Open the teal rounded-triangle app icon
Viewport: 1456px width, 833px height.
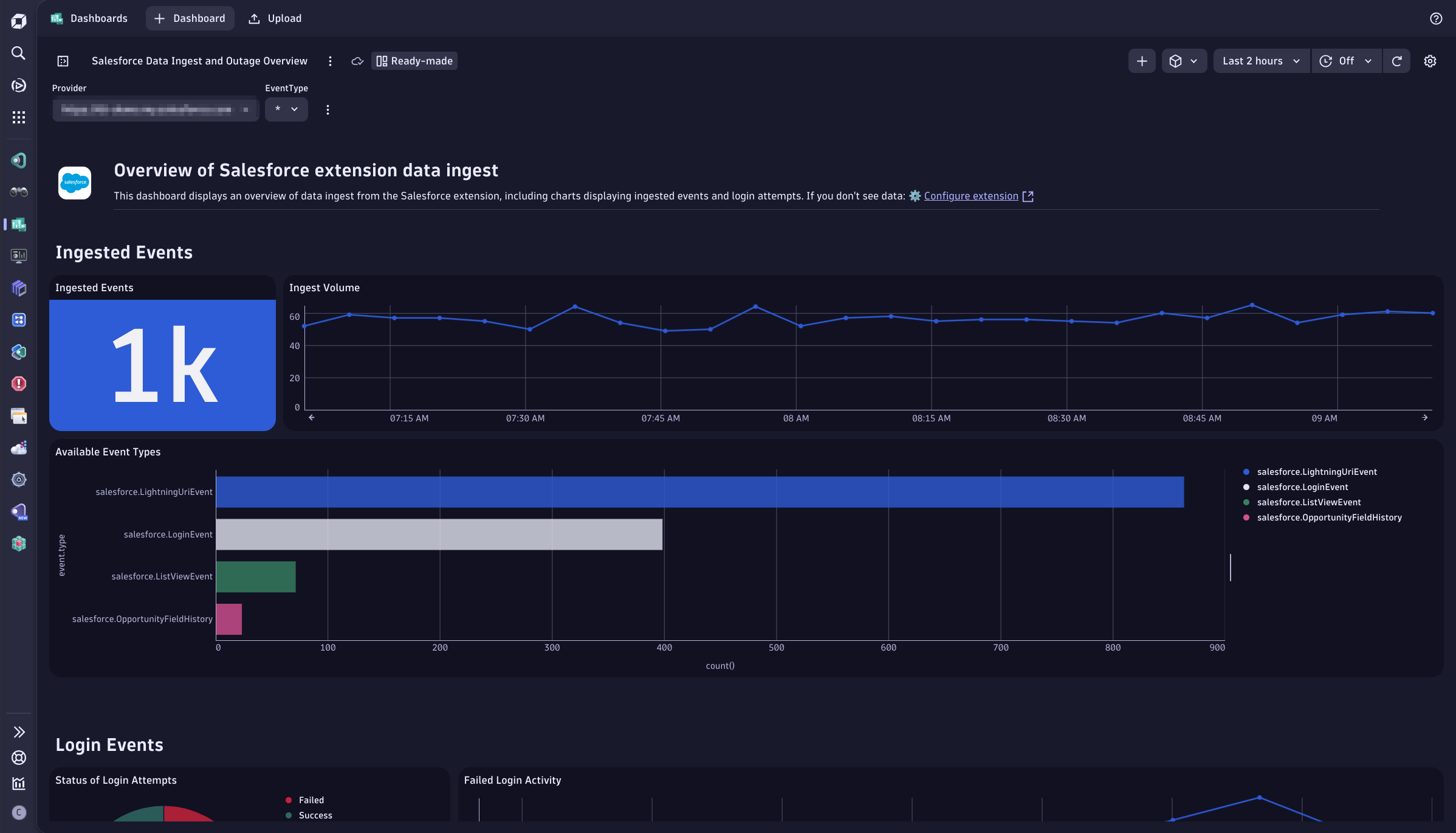click(19, 161)
